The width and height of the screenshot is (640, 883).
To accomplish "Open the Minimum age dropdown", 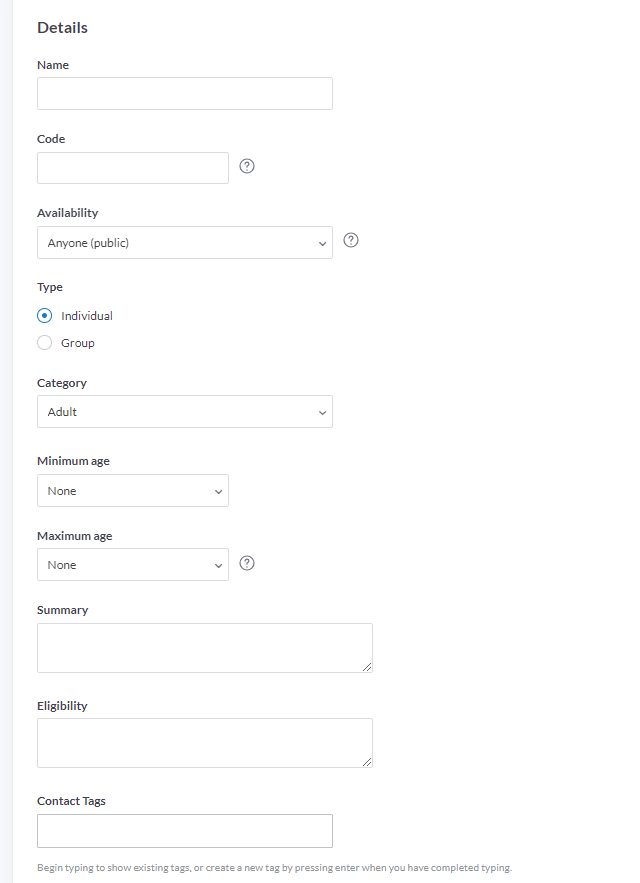I will click(x=133, y=490).
